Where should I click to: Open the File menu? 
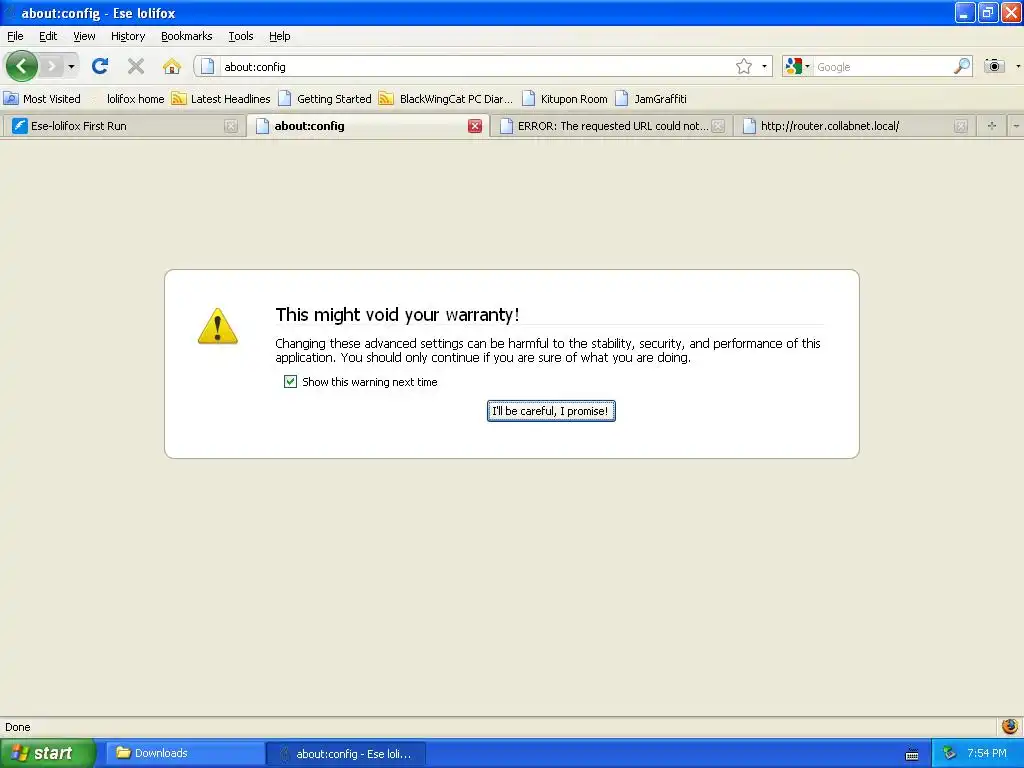[x=15, y=36]
